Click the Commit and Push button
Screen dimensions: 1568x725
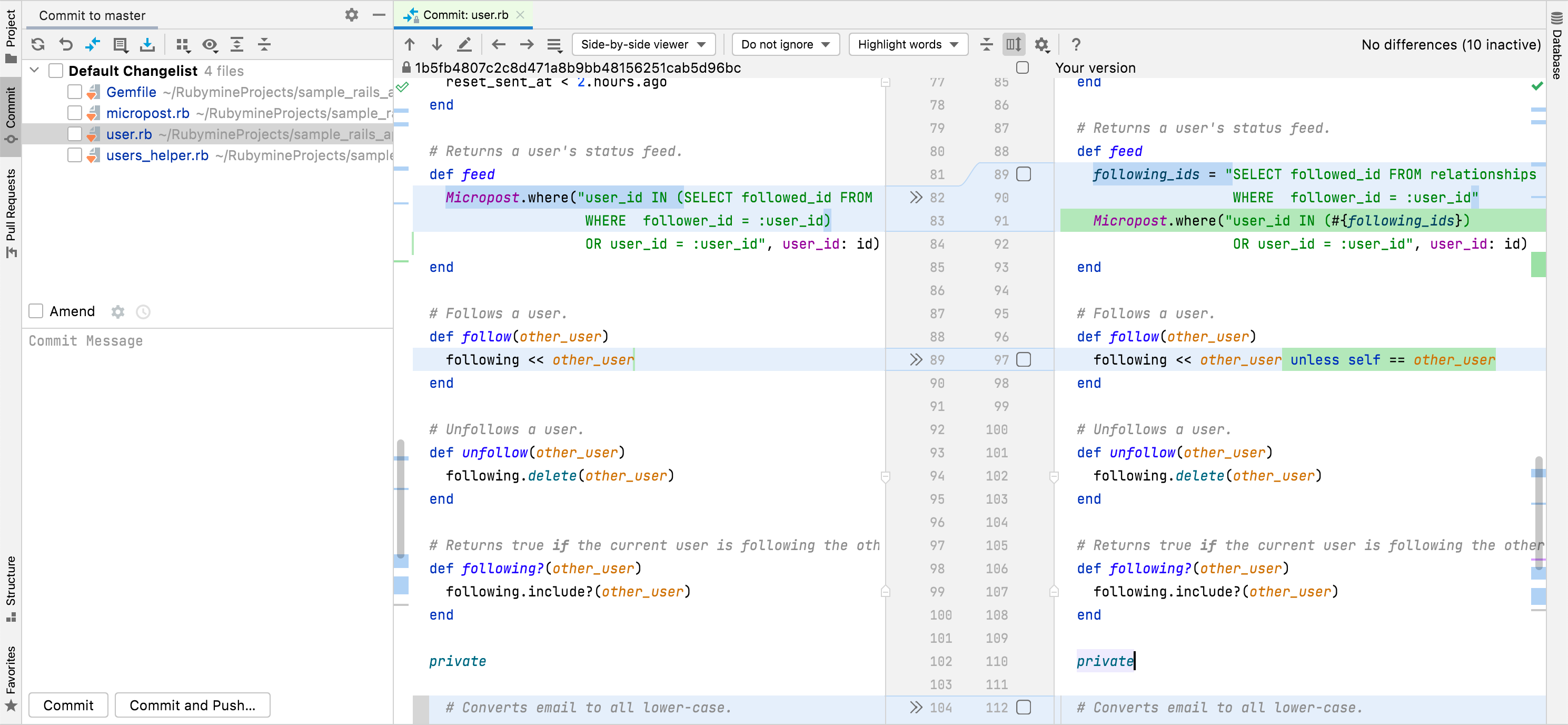tap(192, 705)
